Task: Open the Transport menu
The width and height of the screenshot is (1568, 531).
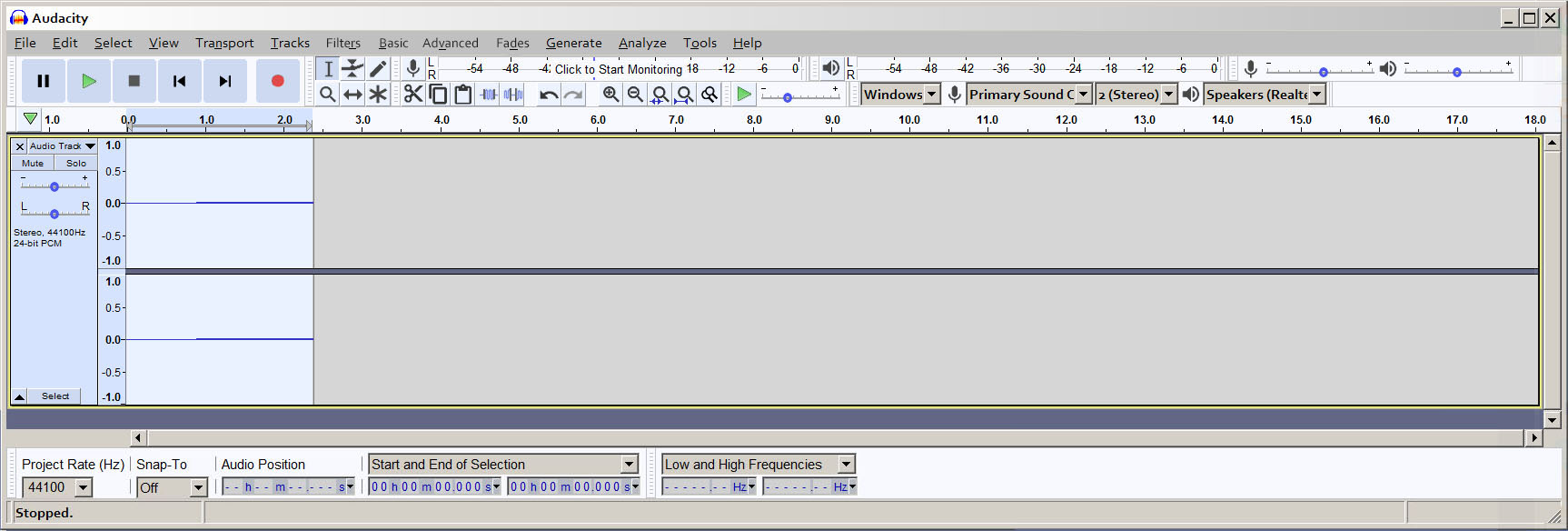Action: pyautogui.click(x=224, y=43)
